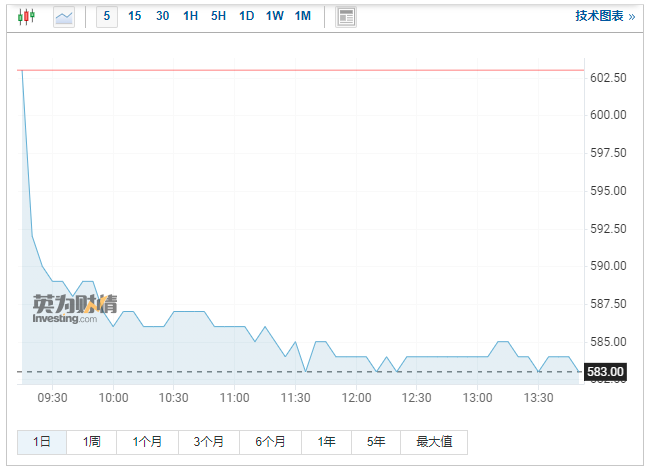This screenshot has width=647, height=466.
Task: Select the 最大值 time range
Action: click(x=434, y=442)
